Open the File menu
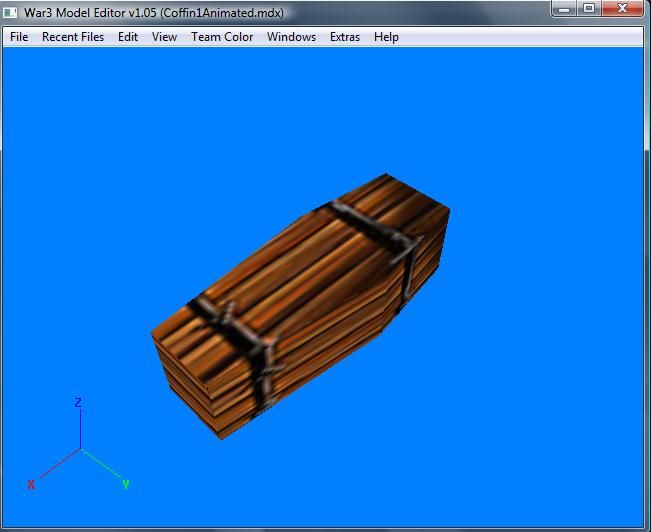 coord(19,37)
